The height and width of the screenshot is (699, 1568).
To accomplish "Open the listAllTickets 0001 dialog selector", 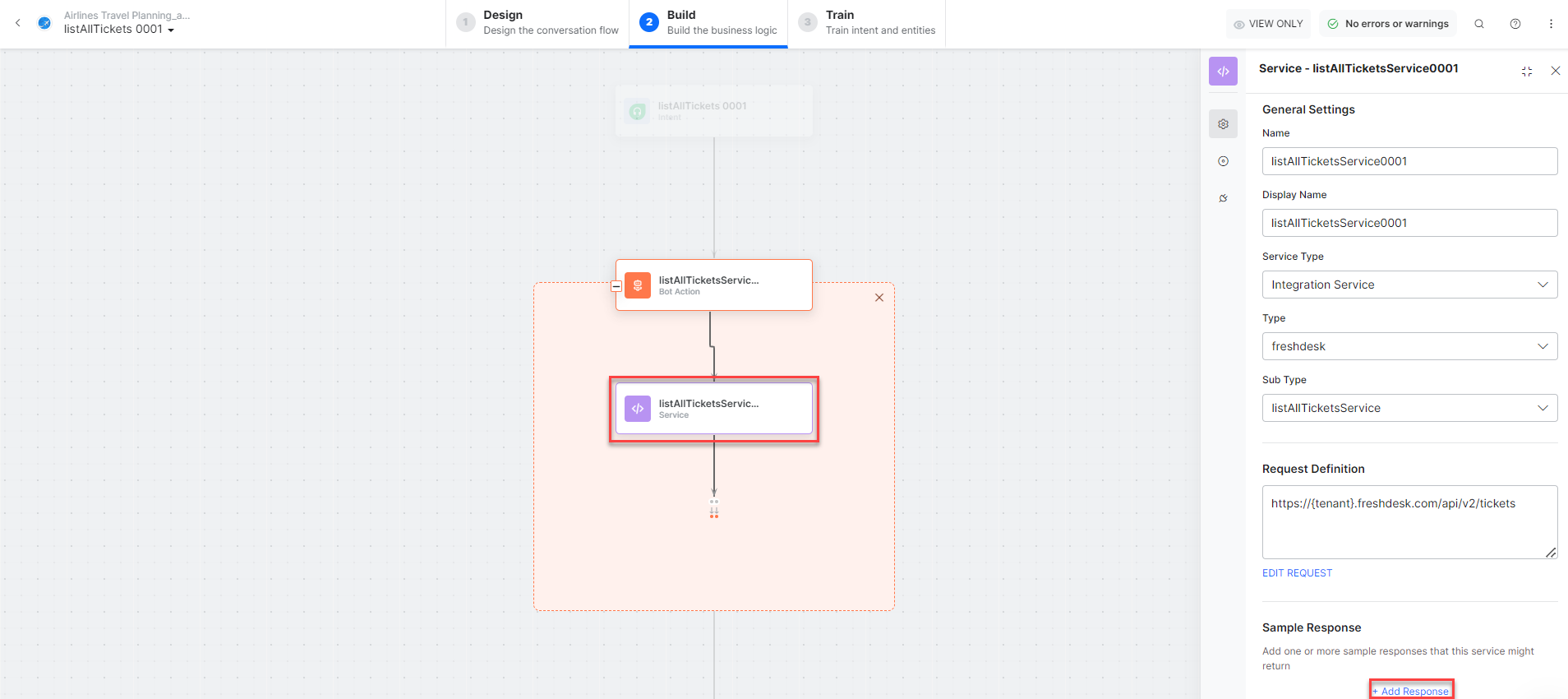I will [x=119, y=30].
